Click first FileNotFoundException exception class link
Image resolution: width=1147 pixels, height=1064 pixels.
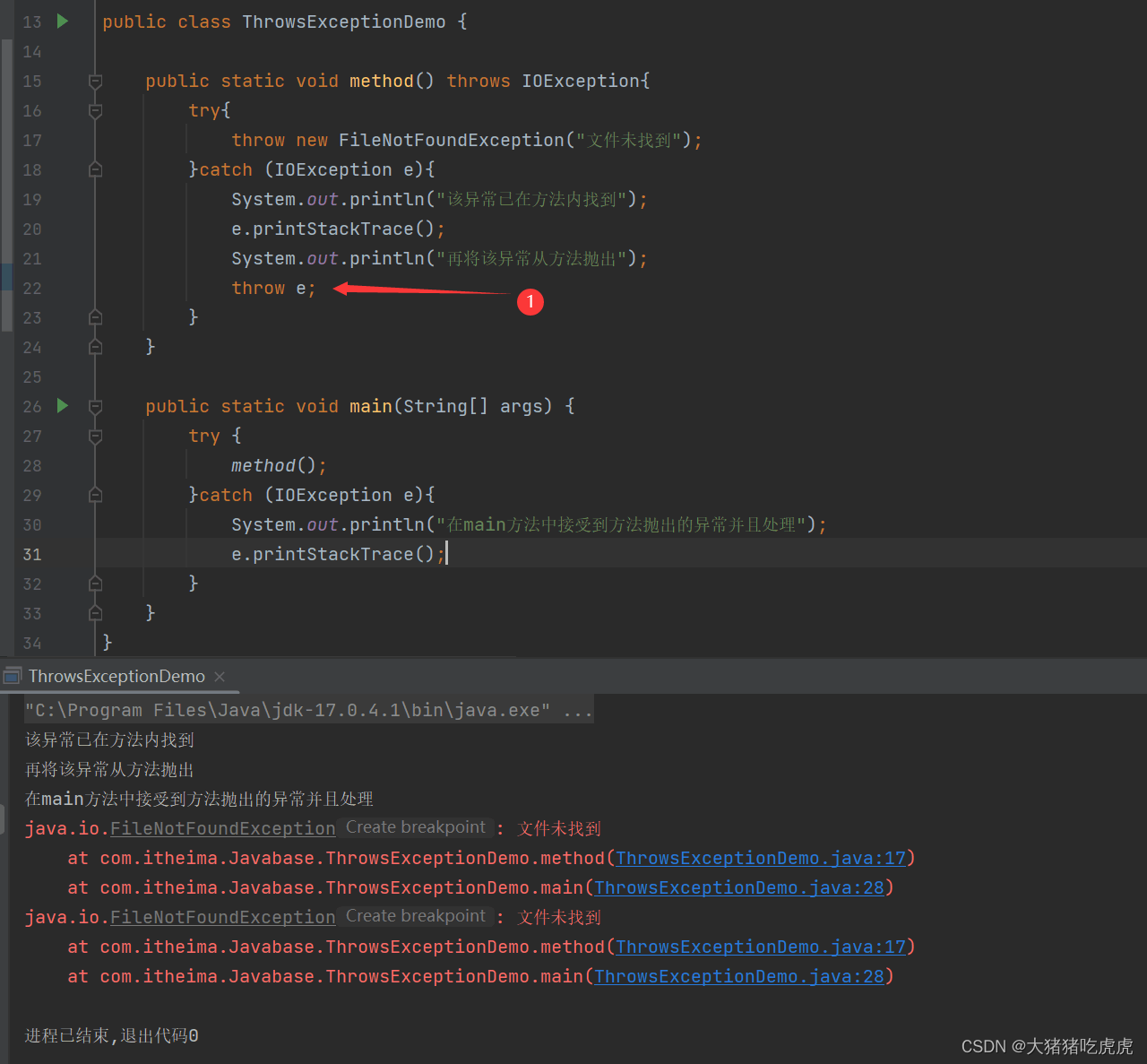pyautogui.click(x=222, y=828)
